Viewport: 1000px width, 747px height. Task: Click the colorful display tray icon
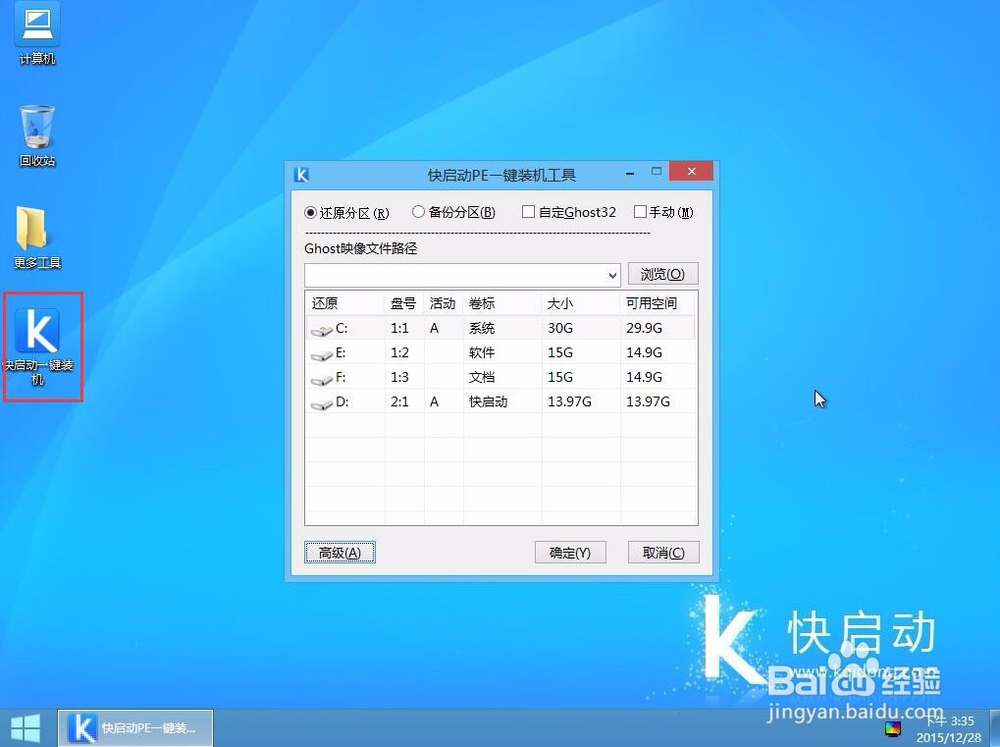pyautogui.click(x=893, y=728)
